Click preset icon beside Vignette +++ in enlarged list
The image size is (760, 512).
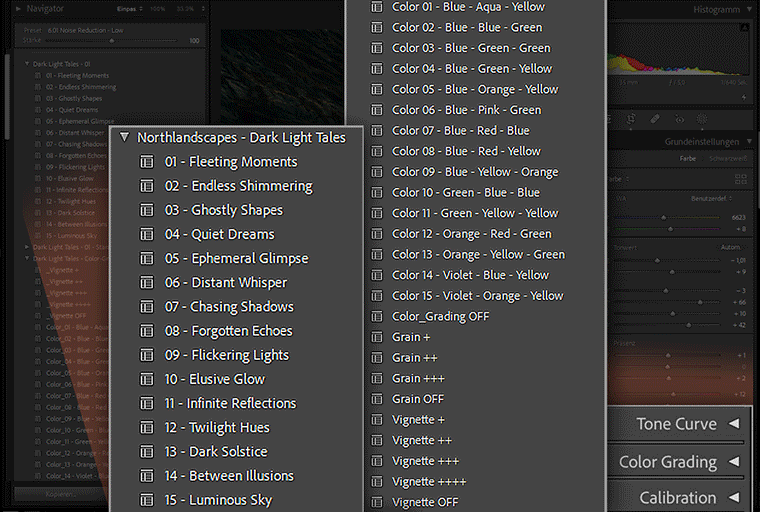pyautogui.click(x=377, y=461)
